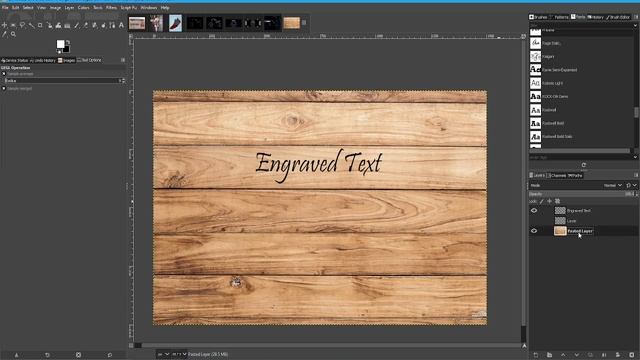This screenshot has width=640, height=360.
Task: Raise layer up arrow button
Action: [x=563, y=355]
